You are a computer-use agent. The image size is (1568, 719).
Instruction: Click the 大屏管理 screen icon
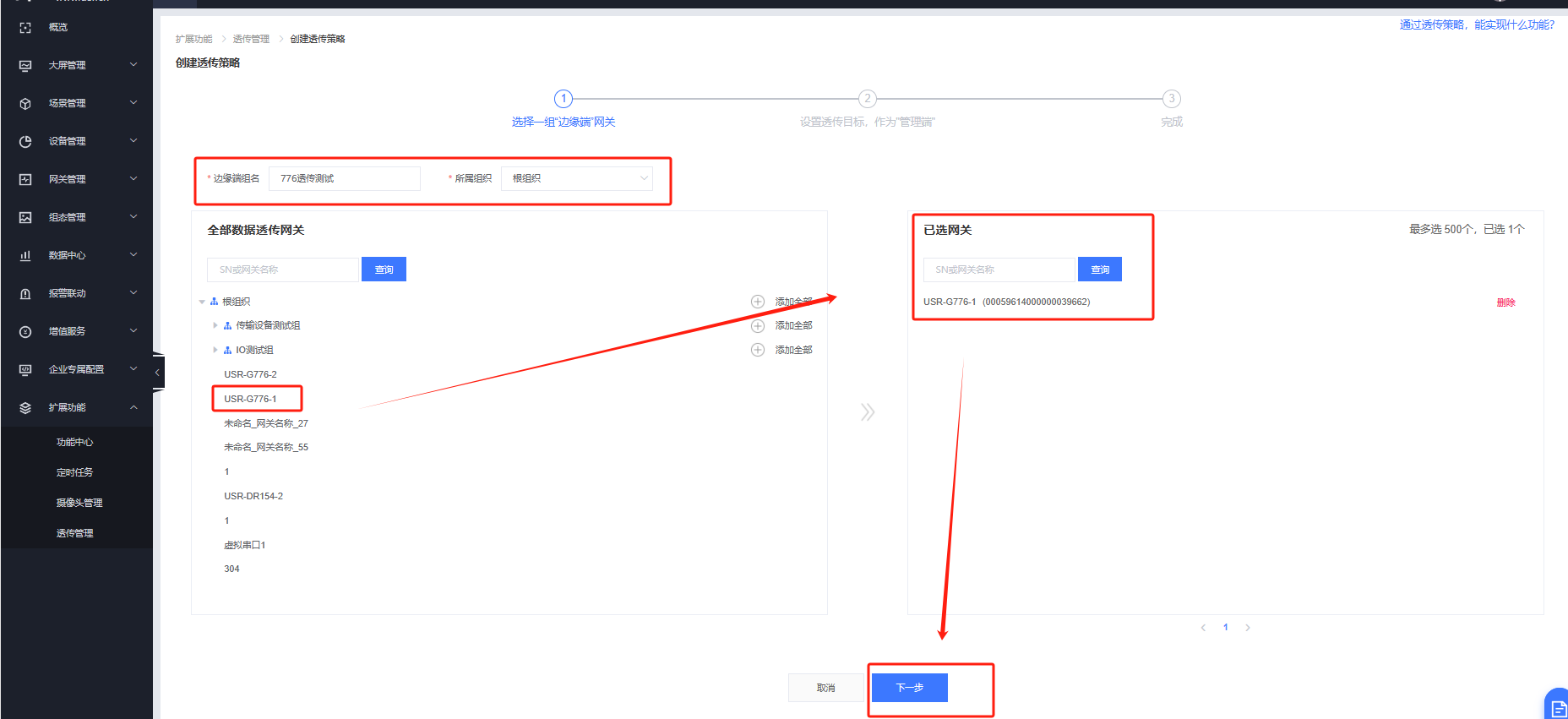point(25,66)
